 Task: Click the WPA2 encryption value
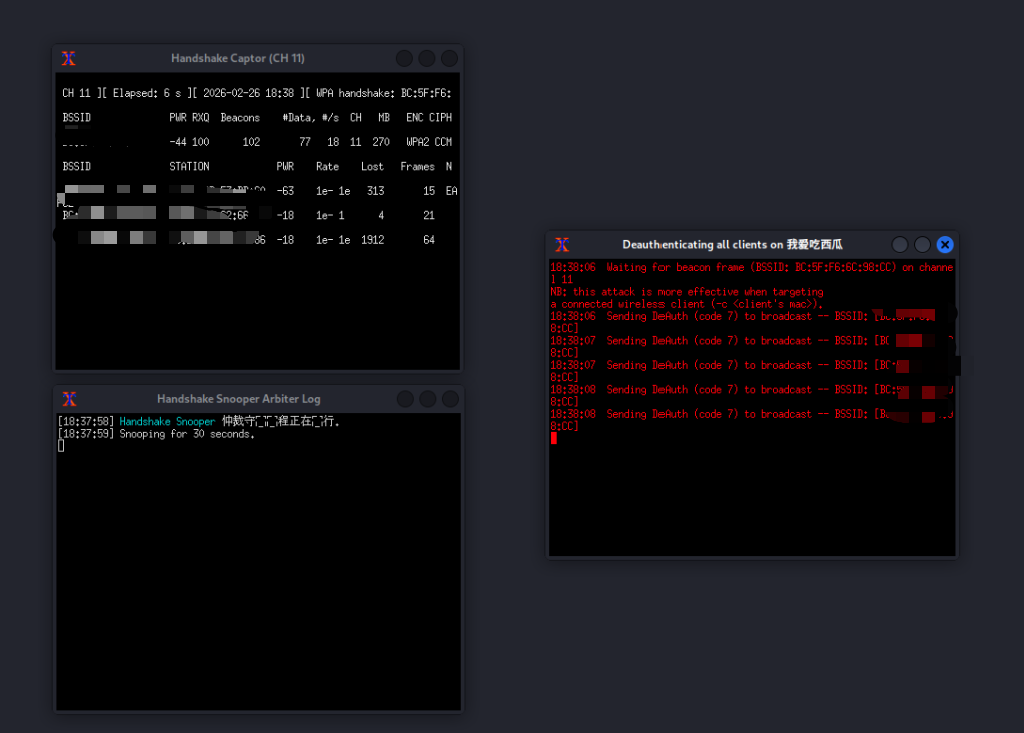coord(417,143)
